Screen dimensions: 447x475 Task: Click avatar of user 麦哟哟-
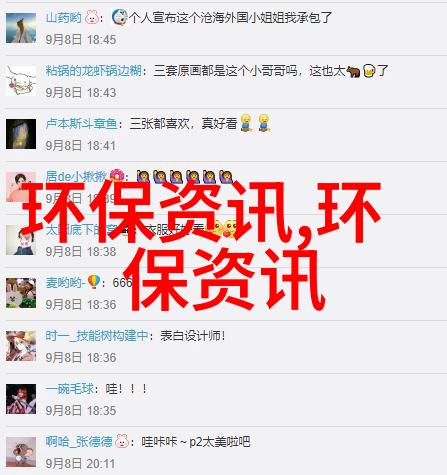(21, 293)
